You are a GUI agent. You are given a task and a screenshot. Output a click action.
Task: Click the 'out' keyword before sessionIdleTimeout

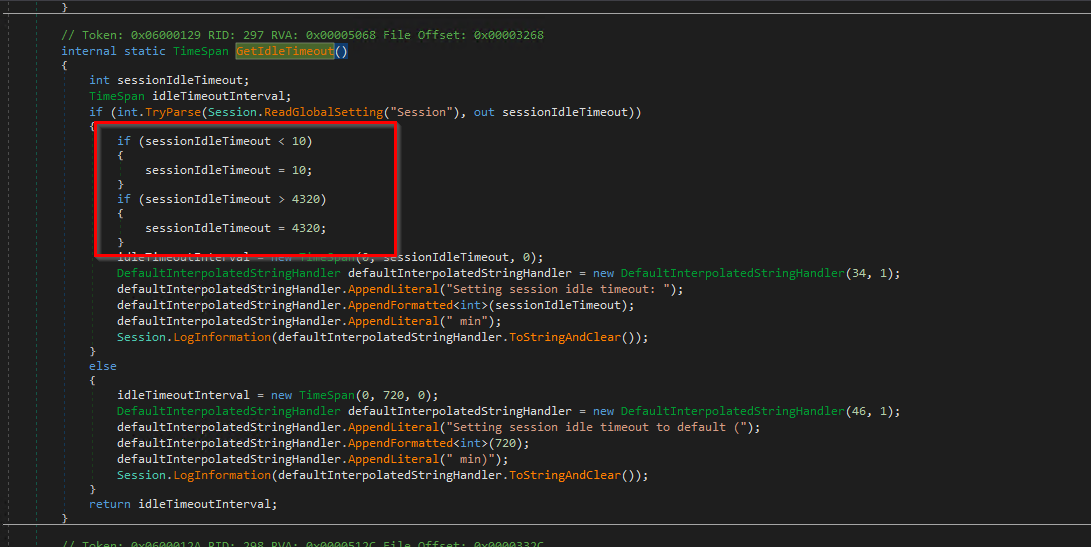pos(484,112)
